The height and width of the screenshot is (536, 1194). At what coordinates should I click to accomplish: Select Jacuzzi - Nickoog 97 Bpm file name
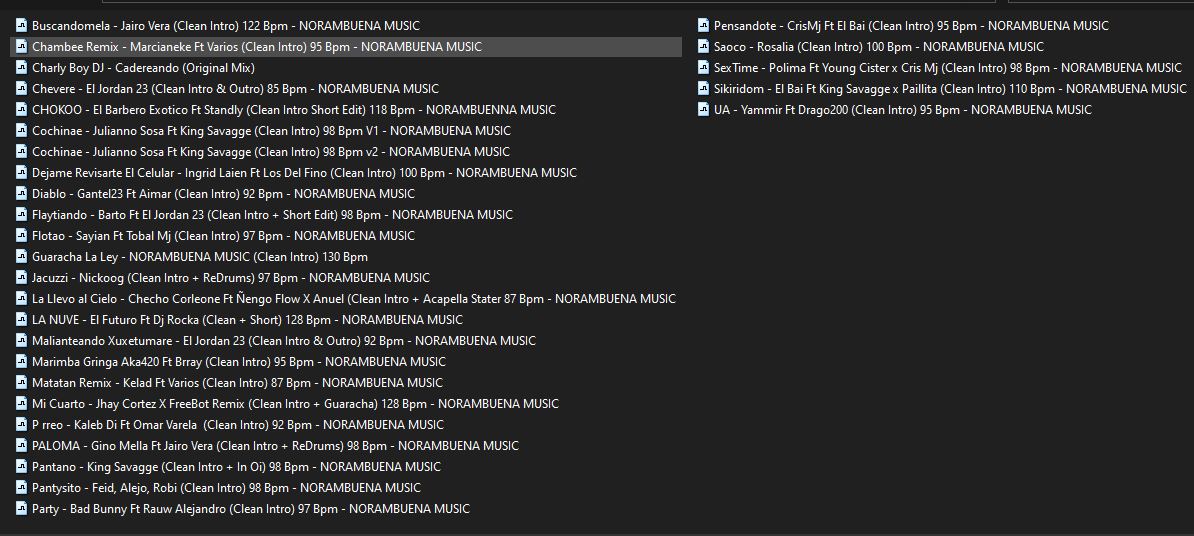pos(231,278)
